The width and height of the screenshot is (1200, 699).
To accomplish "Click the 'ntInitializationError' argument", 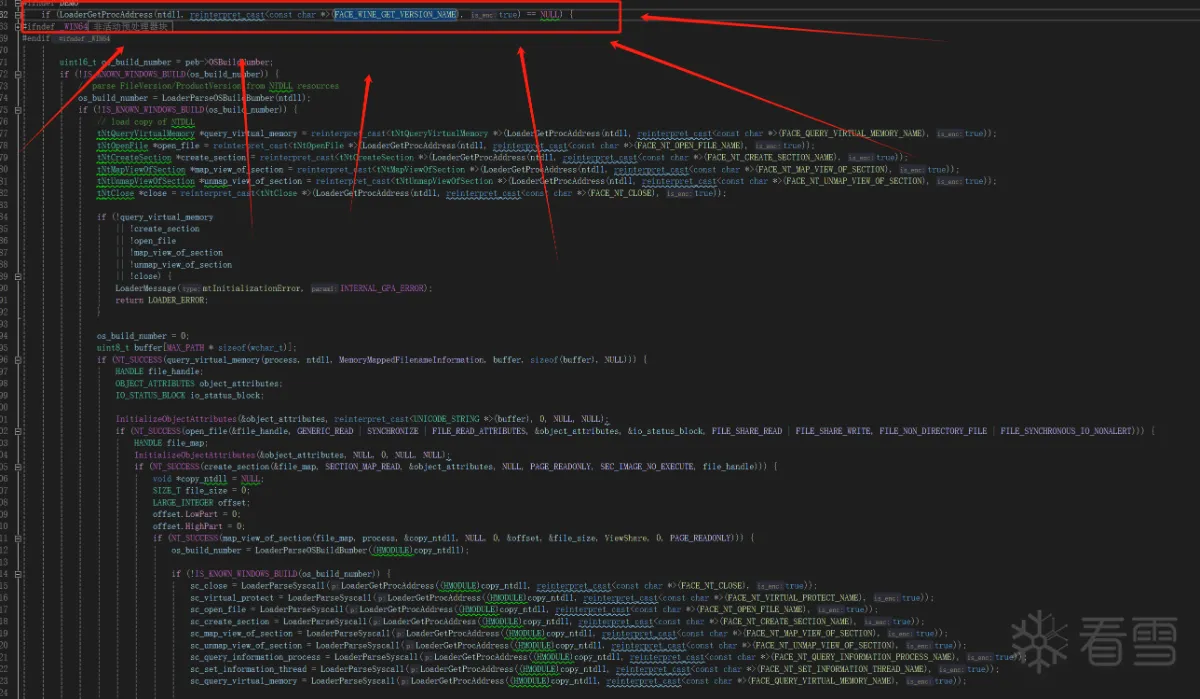I will pos(252,288).
